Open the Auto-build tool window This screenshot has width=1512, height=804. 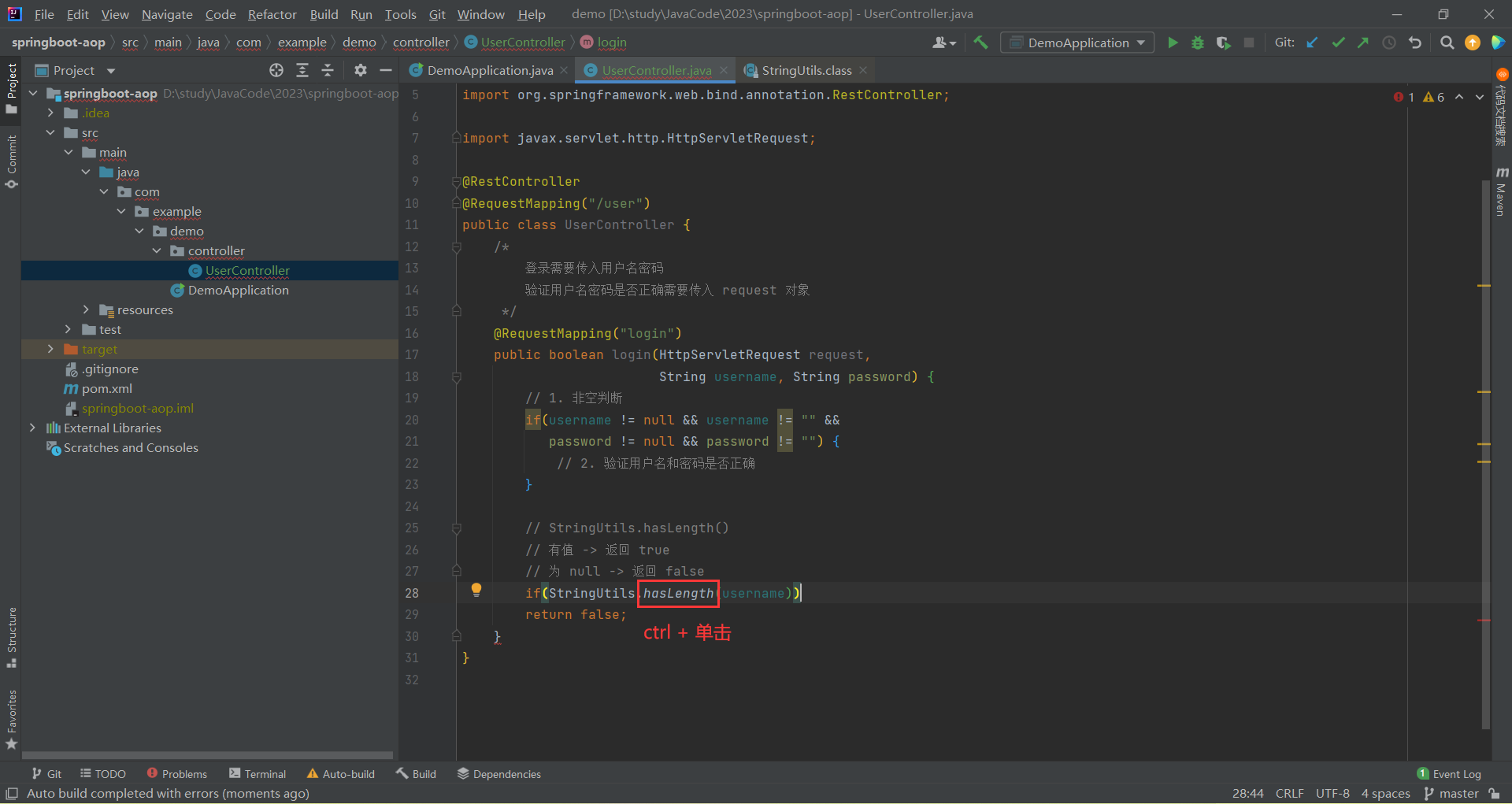point(341,774)
